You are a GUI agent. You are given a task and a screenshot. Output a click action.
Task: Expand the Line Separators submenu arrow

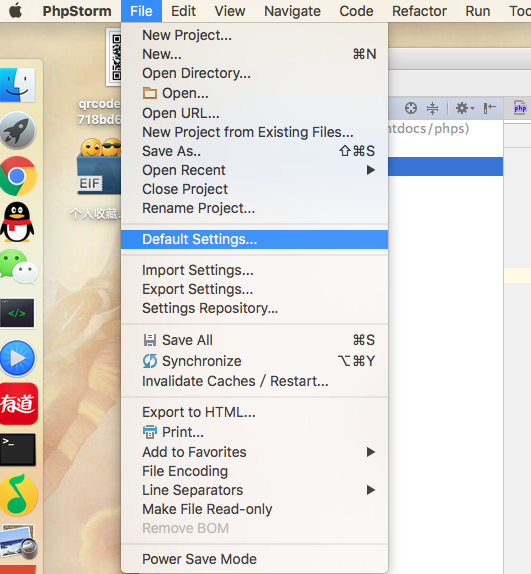click(371, 490)
